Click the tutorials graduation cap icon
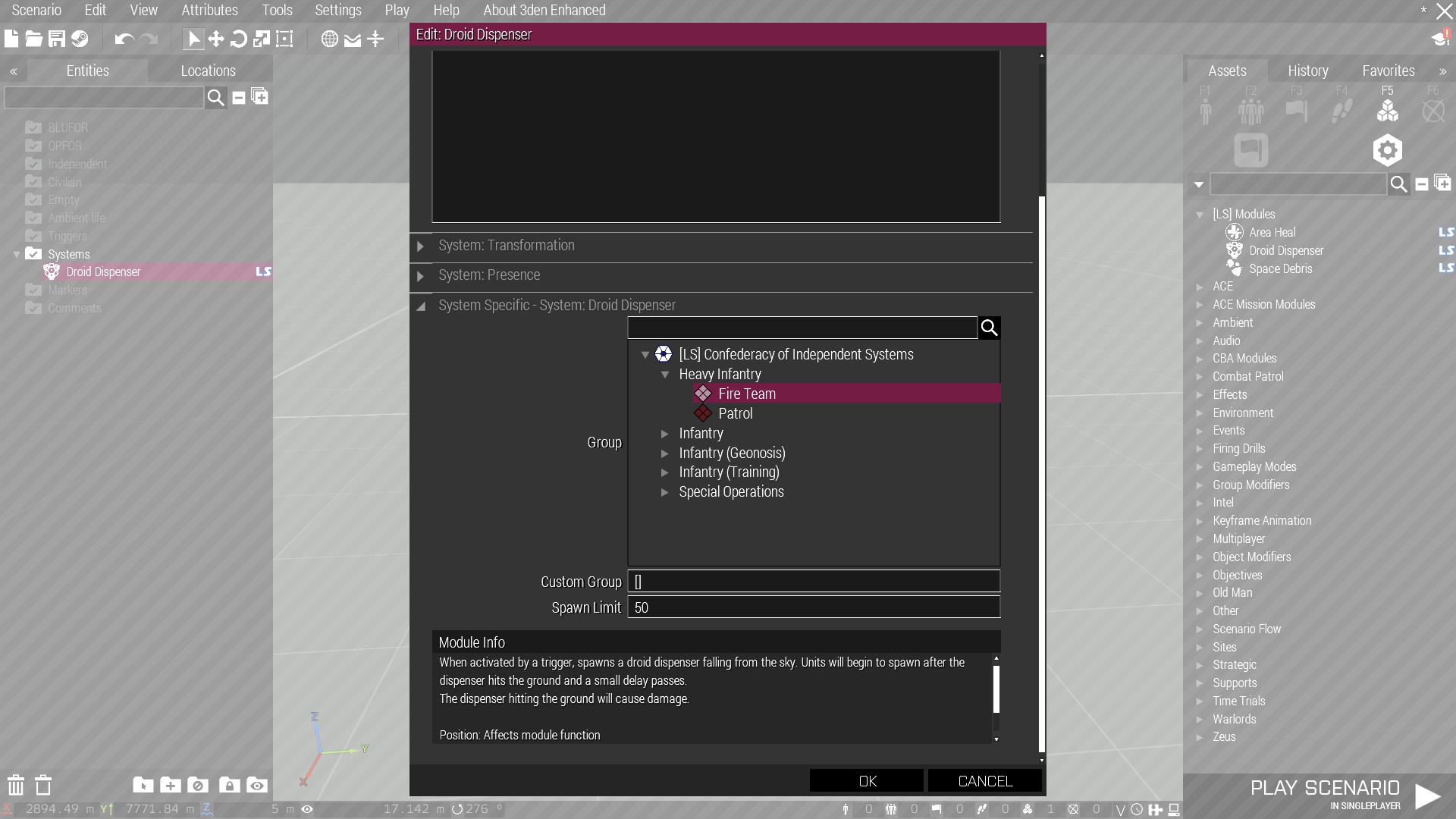 (x=1440, y=38)
